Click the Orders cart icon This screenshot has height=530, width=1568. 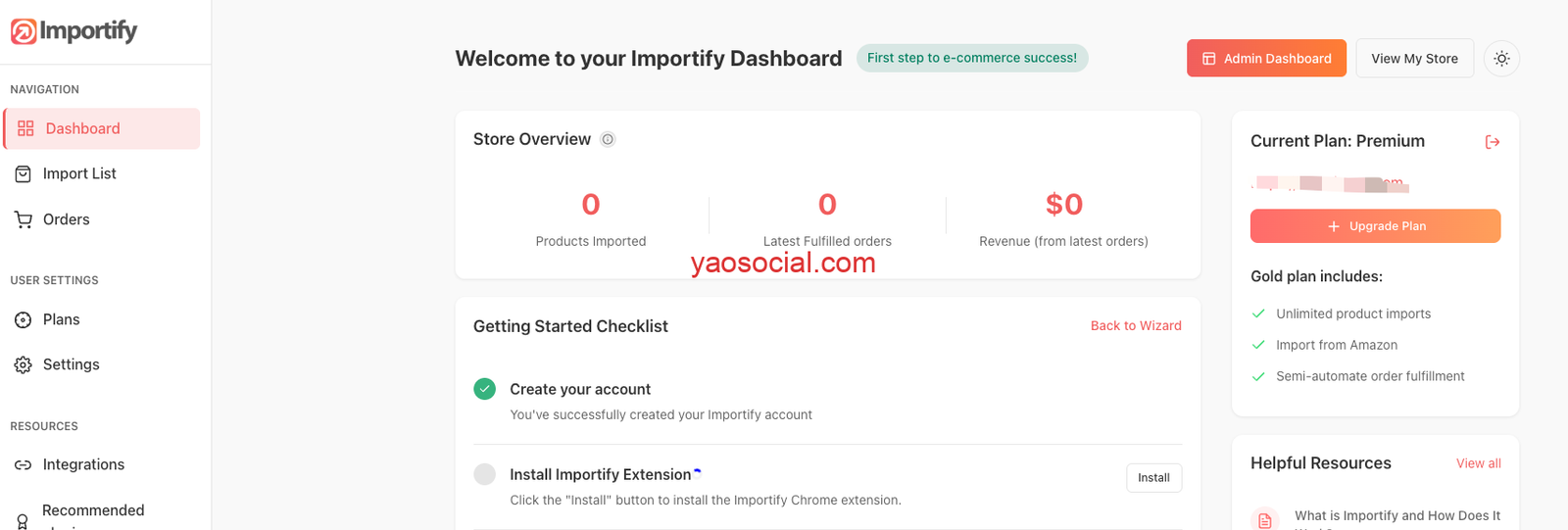pyautogui.click(x=24, y=219)
